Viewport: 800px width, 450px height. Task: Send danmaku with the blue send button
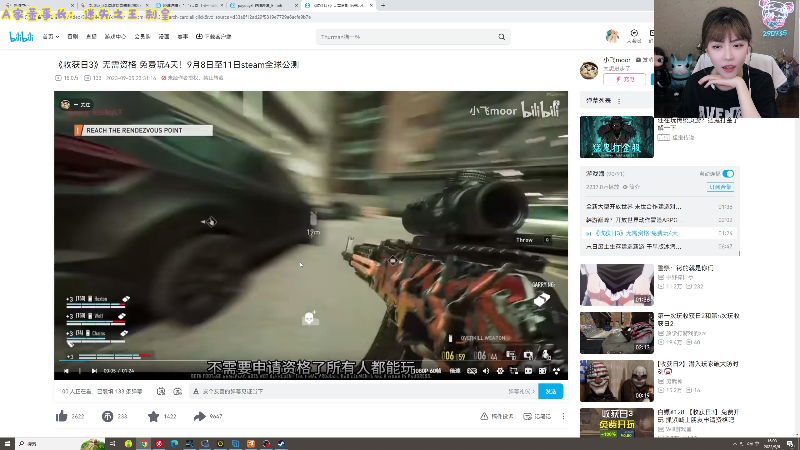tap(551, 391)
